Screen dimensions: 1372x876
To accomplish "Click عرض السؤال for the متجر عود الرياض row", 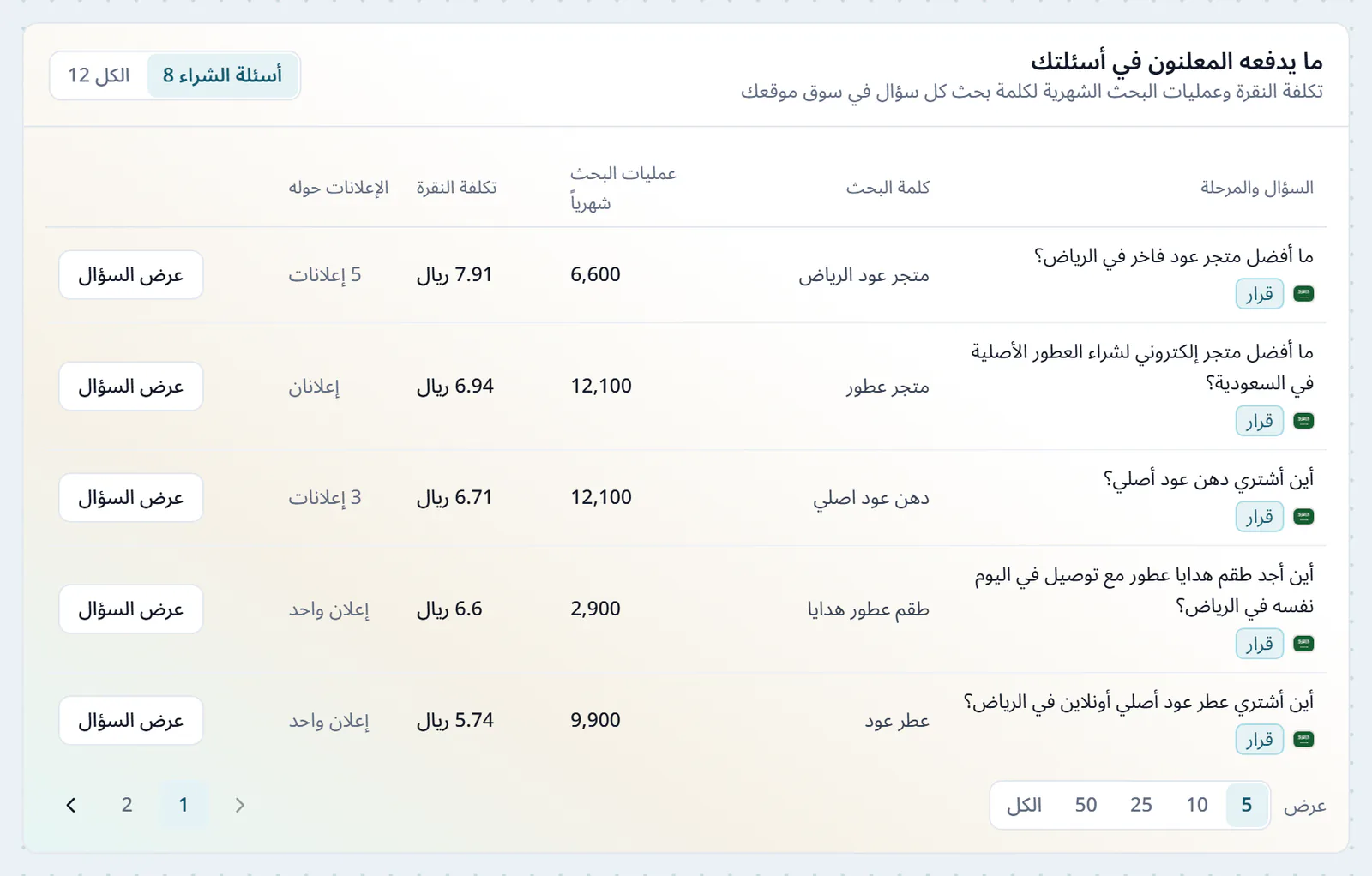I will 131,275.
